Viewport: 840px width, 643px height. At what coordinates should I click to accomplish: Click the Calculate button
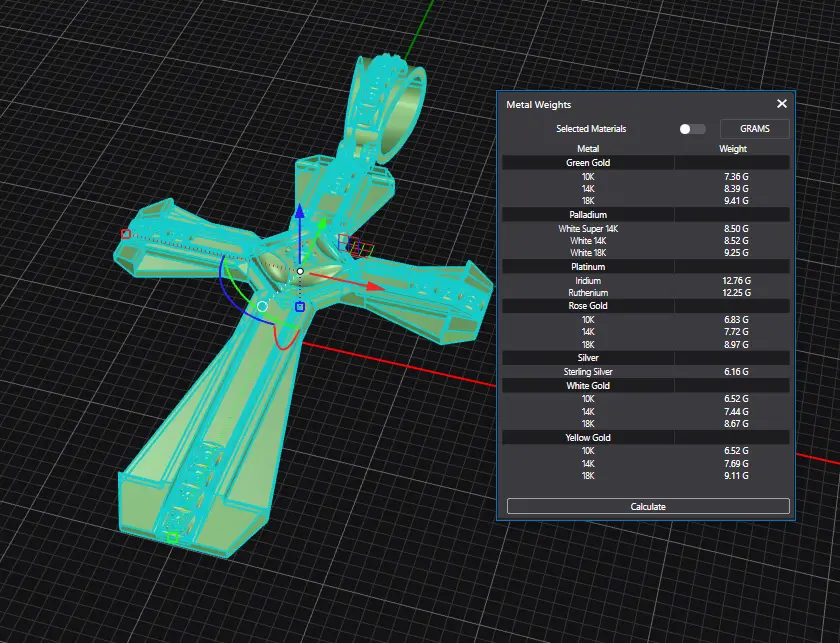point(648,506)
